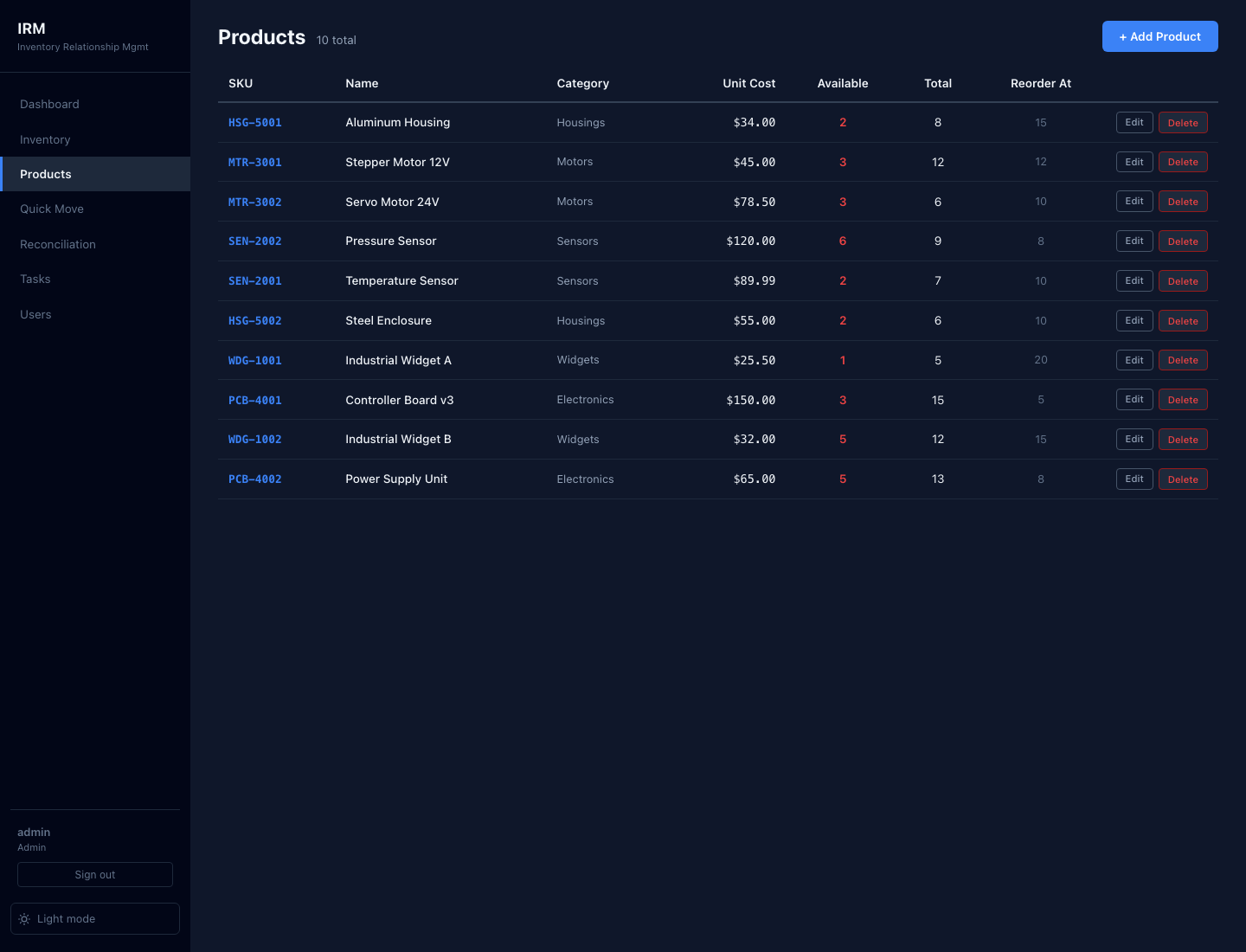Edit Industrial Widget A
Screen dimensions: 1246x952
[1134, 360]
